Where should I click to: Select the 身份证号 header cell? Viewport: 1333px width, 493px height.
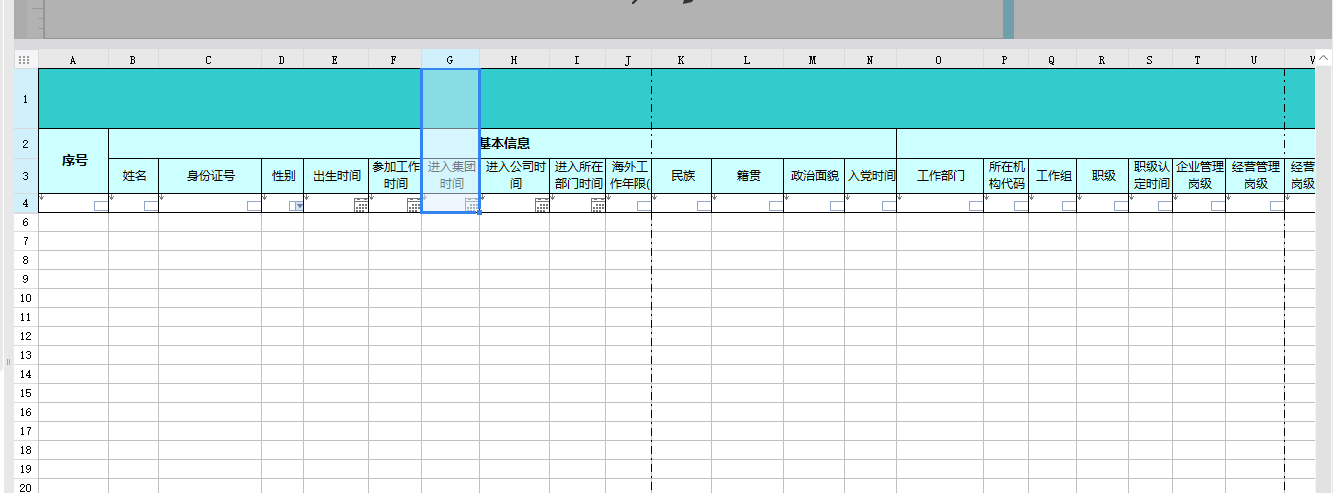point(210,175)
